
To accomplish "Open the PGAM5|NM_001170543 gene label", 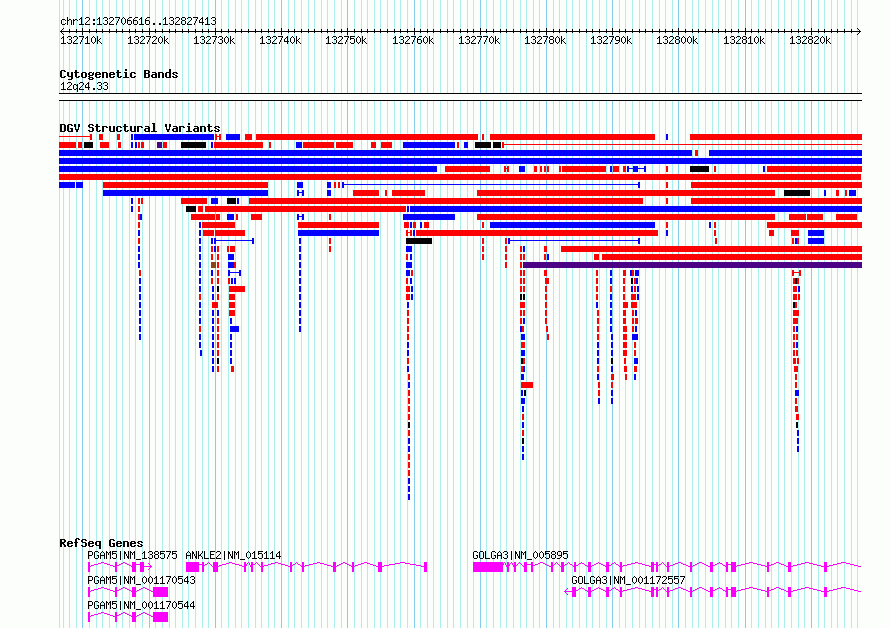I will [141, 580].
